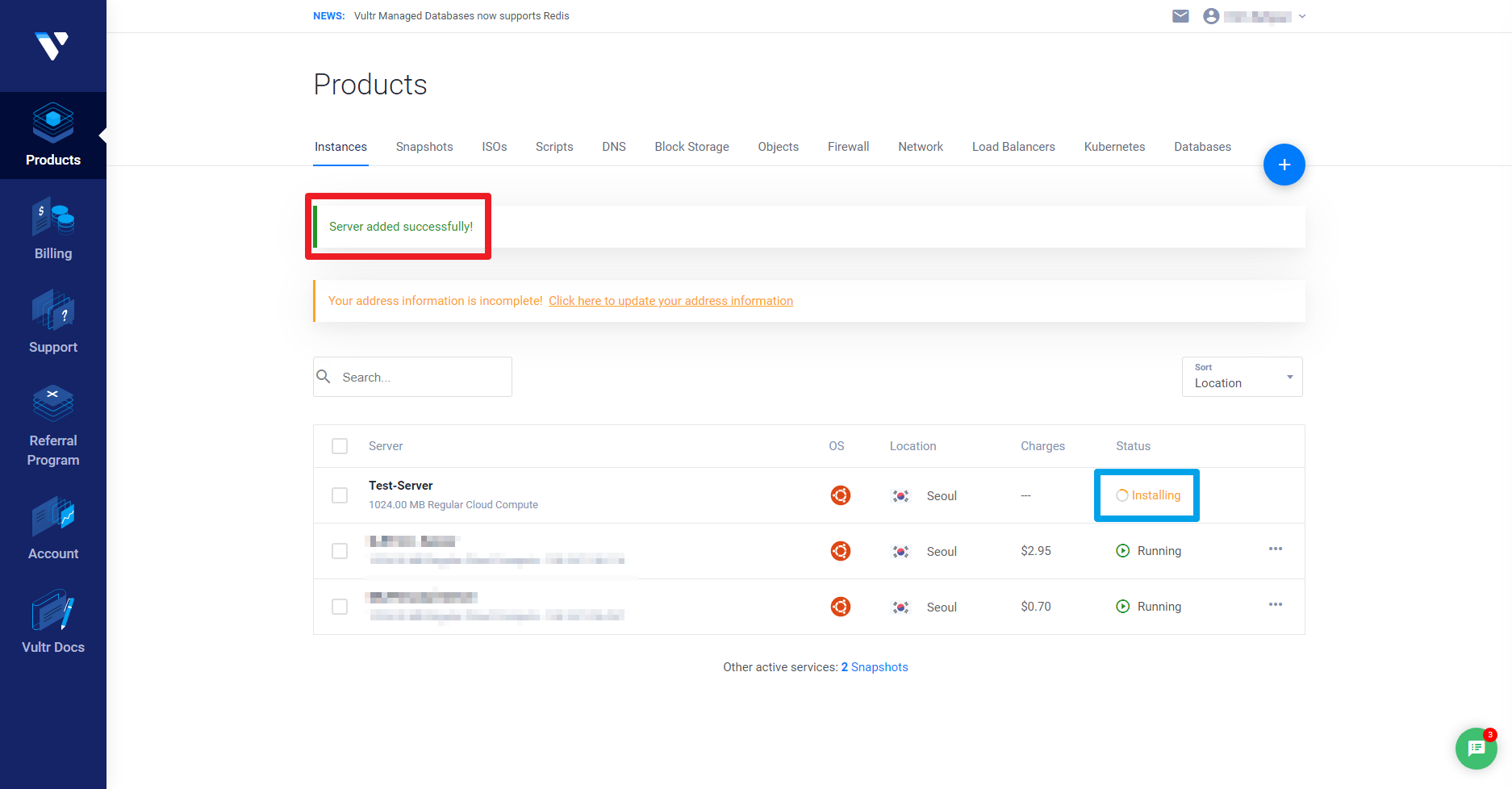Image resolution: width=1512 pixels, height=789 pixels.
Task: Switch to the Snapshots tab
Action: (x=424, y=147)
